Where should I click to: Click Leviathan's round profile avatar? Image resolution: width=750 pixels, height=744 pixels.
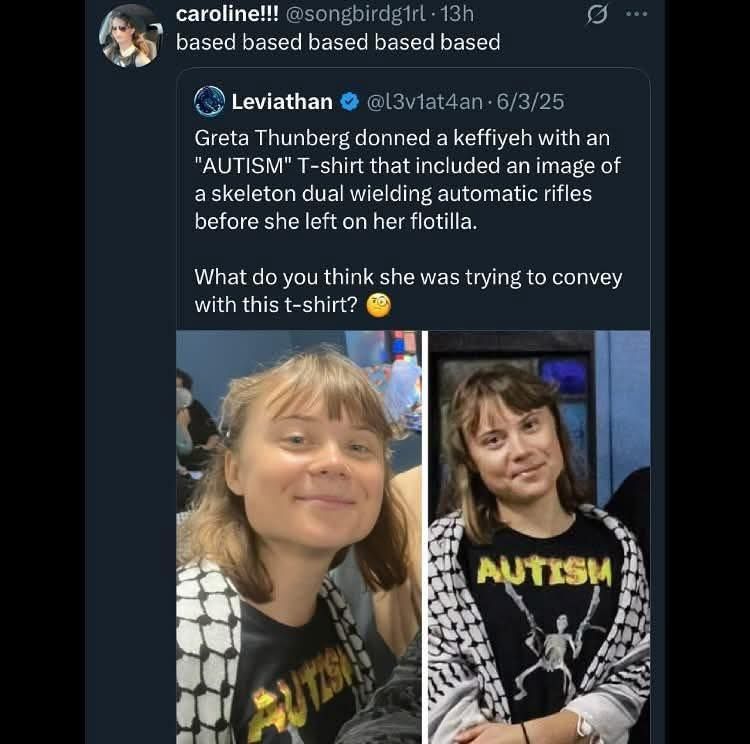pos(209,101)
